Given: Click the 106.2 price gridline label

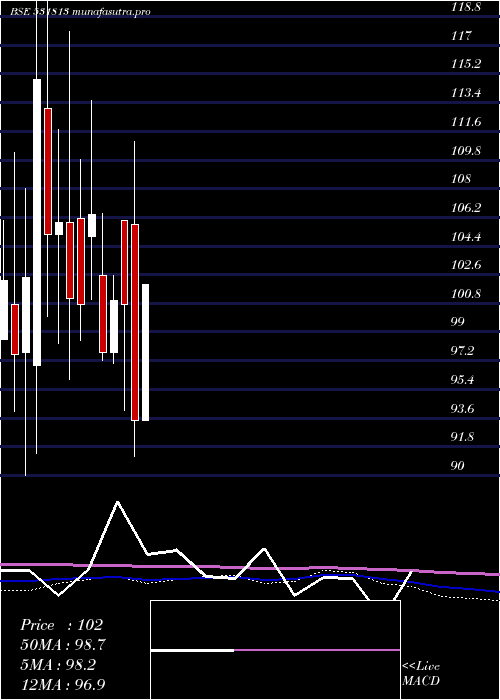Looking at the screenshot, I should 466,208.
